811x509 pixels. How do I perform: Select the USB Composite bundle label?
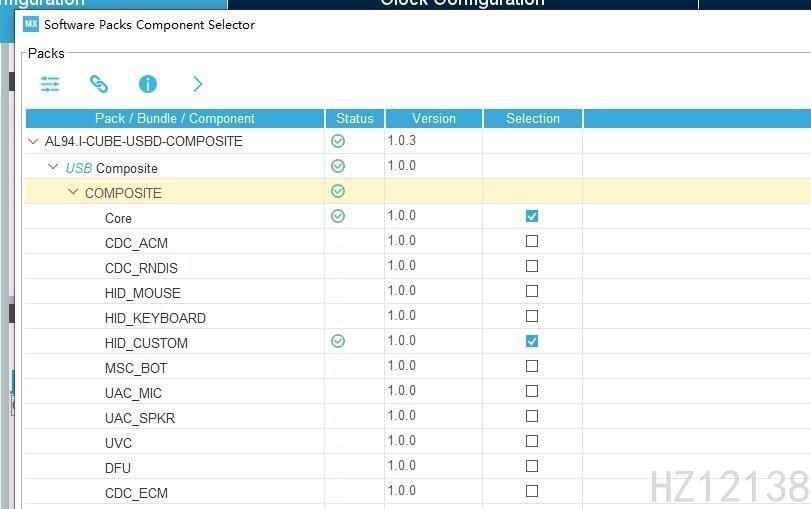[111, 168]
